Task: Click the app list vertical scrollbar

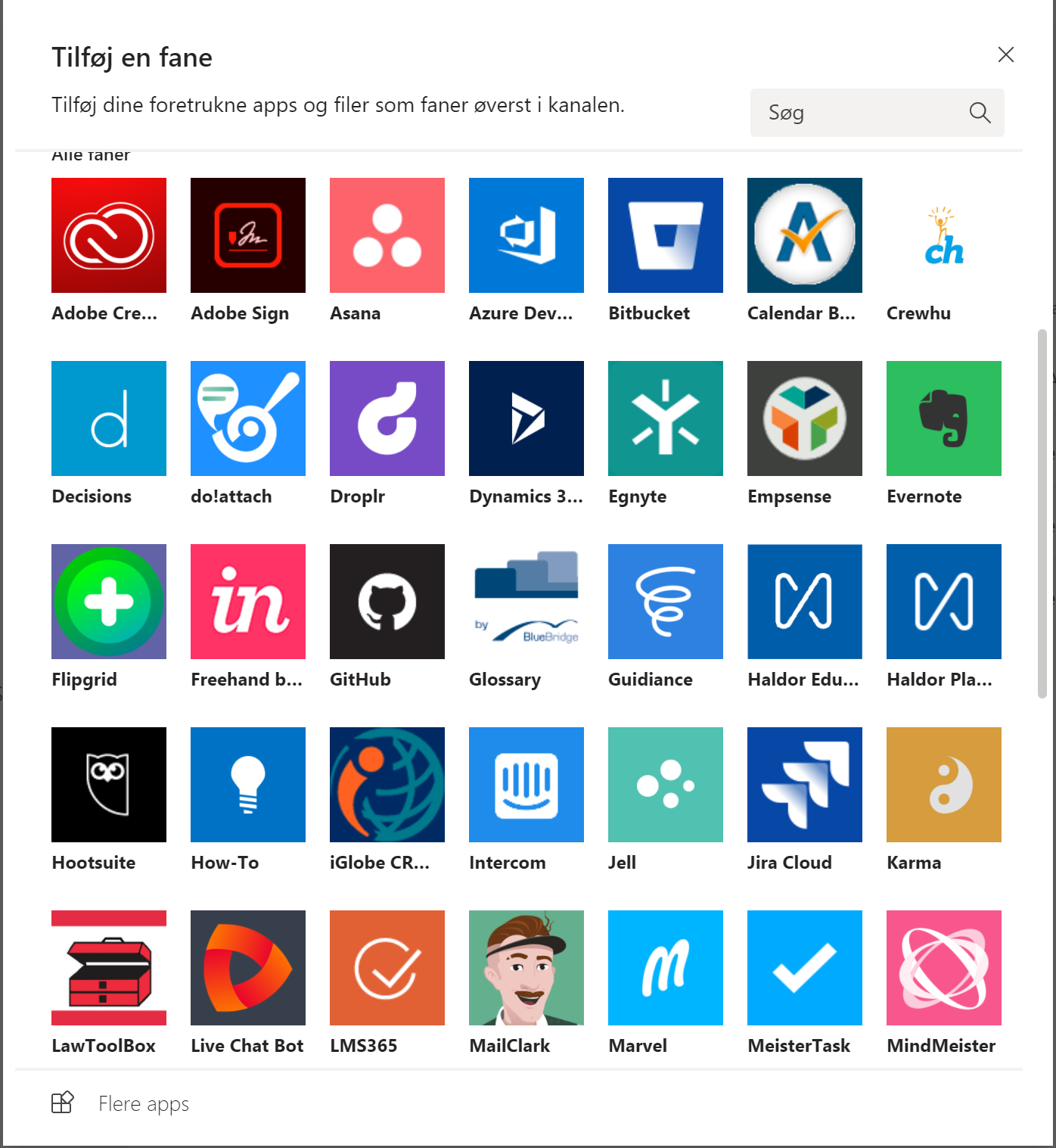Action: click(x=1042, y=513)
